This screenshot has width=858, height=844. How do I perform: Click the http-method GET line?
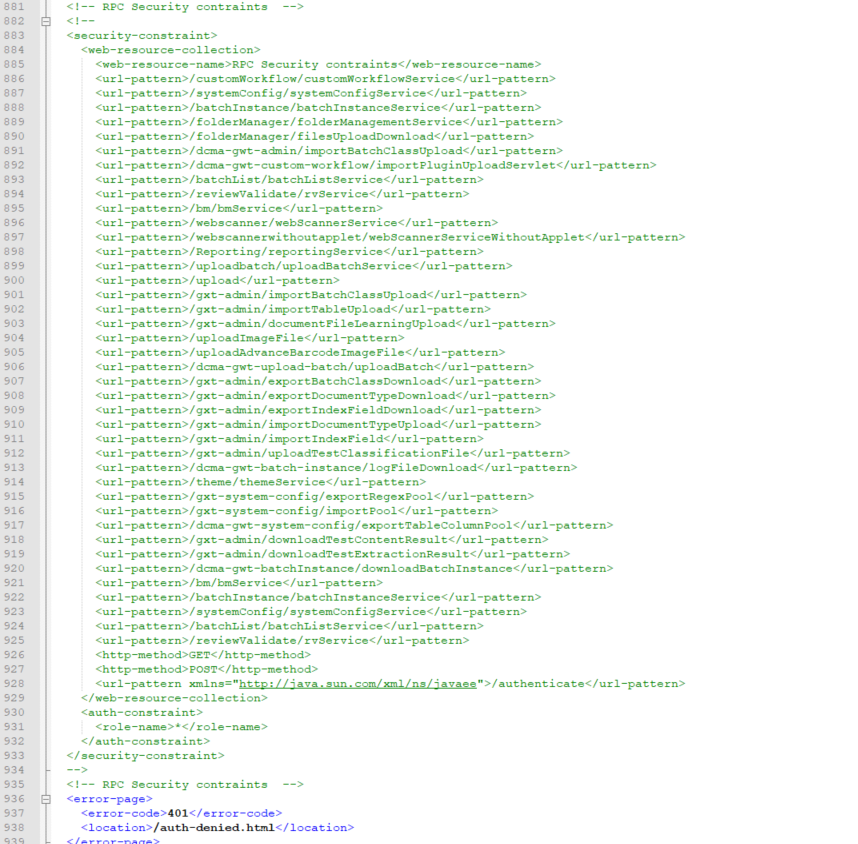(203, 655)
